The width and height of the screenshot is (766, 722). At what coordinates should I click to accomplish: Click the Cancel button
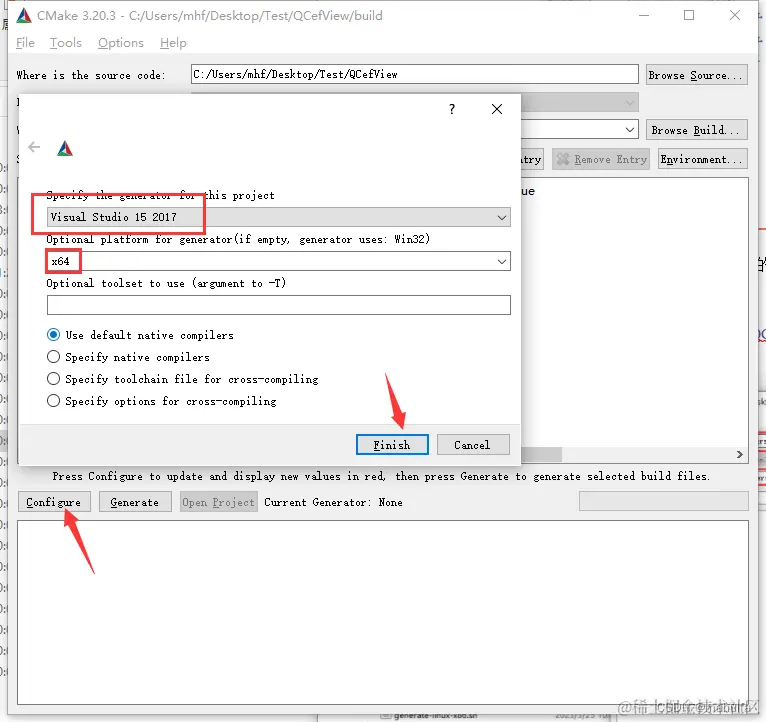(473, 445)
